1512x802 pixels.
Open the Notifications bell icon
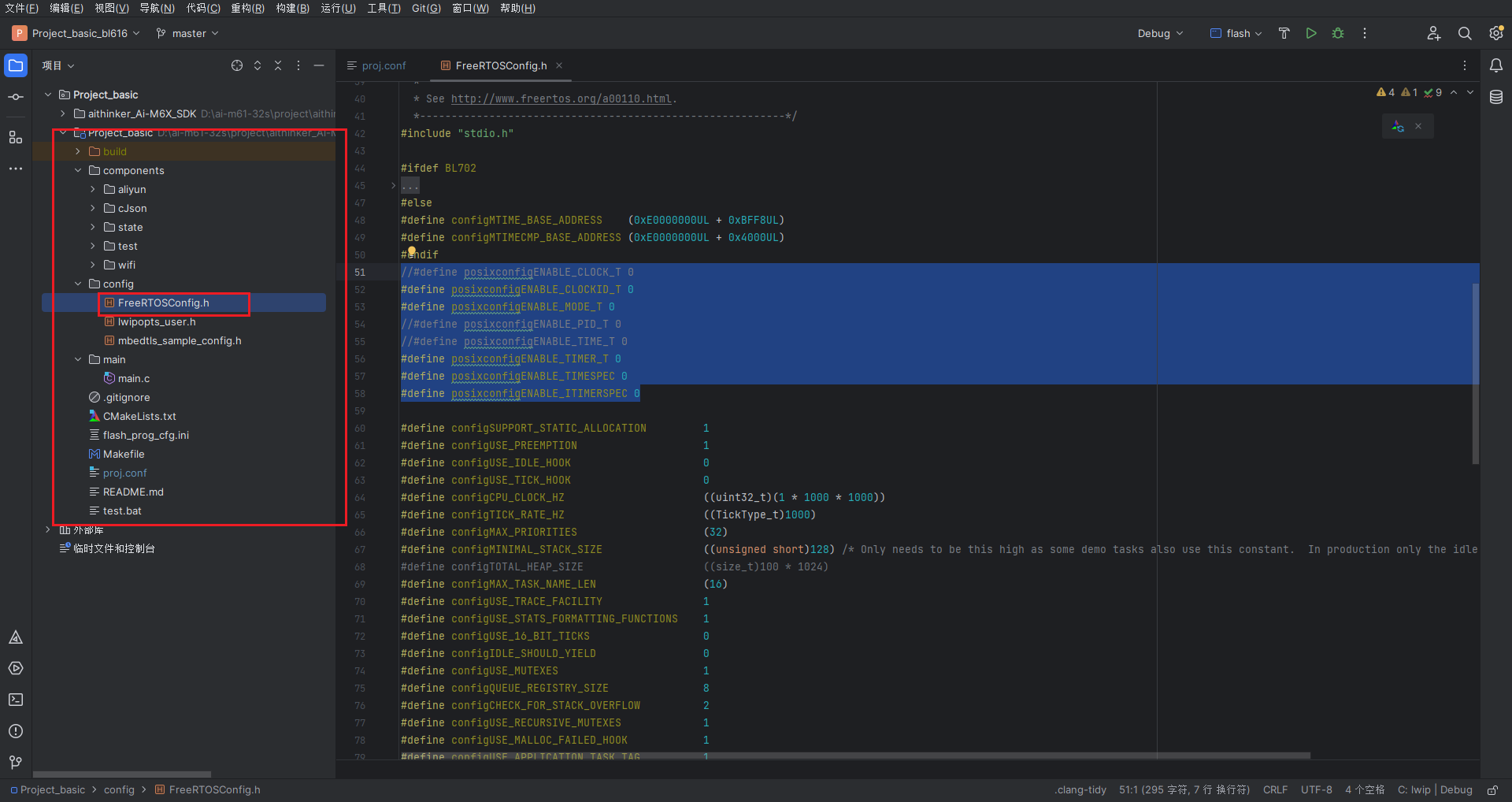click(1496, 65)
